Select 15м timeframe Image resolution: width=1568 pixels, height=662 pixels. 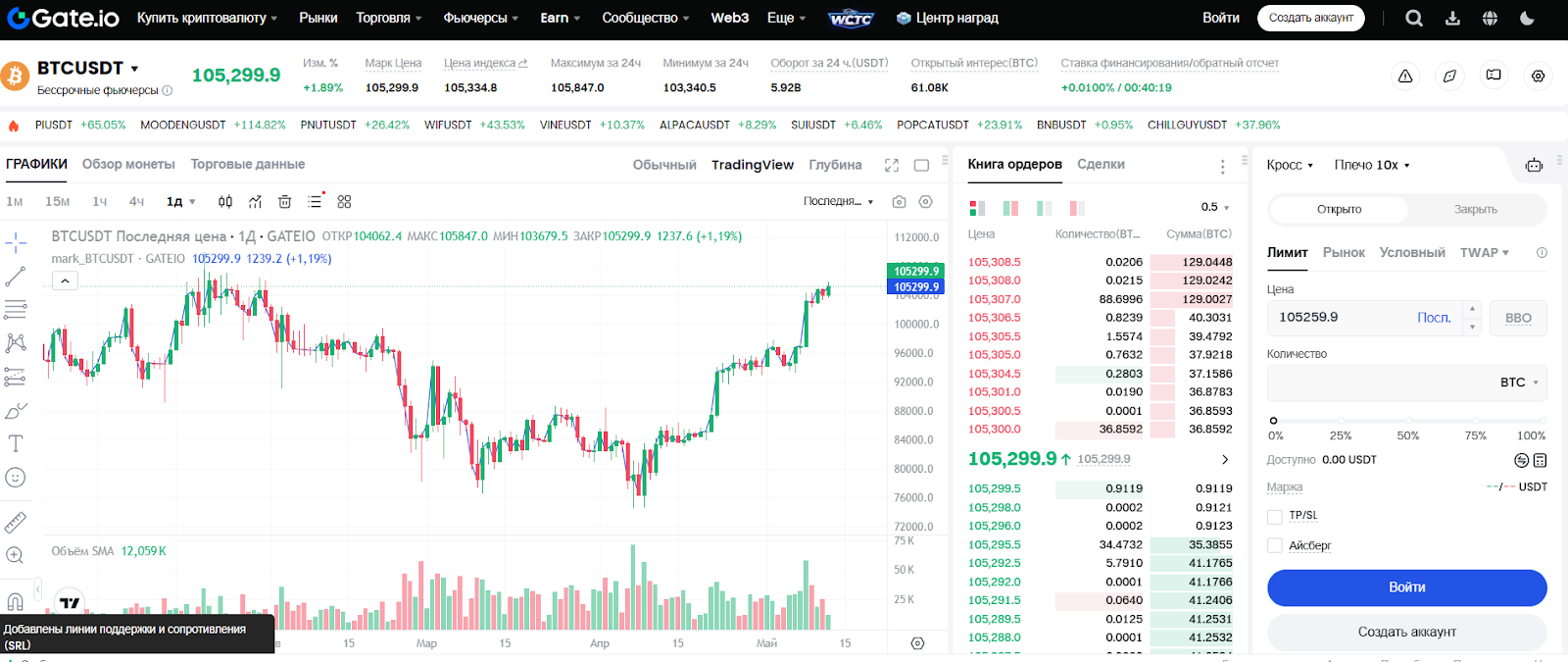coord(57,201)
